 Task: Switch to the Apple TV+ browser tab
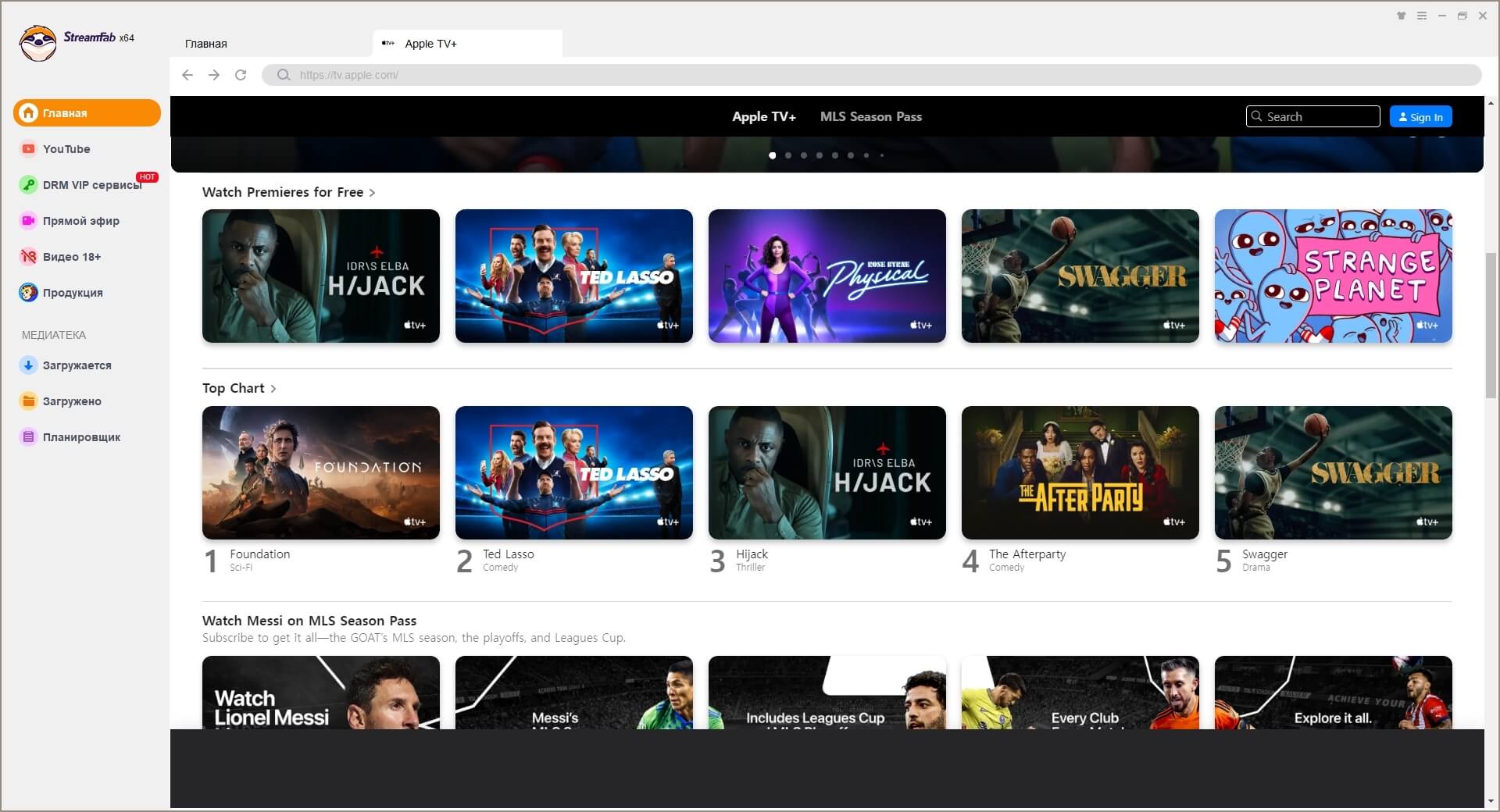(468, 44)
